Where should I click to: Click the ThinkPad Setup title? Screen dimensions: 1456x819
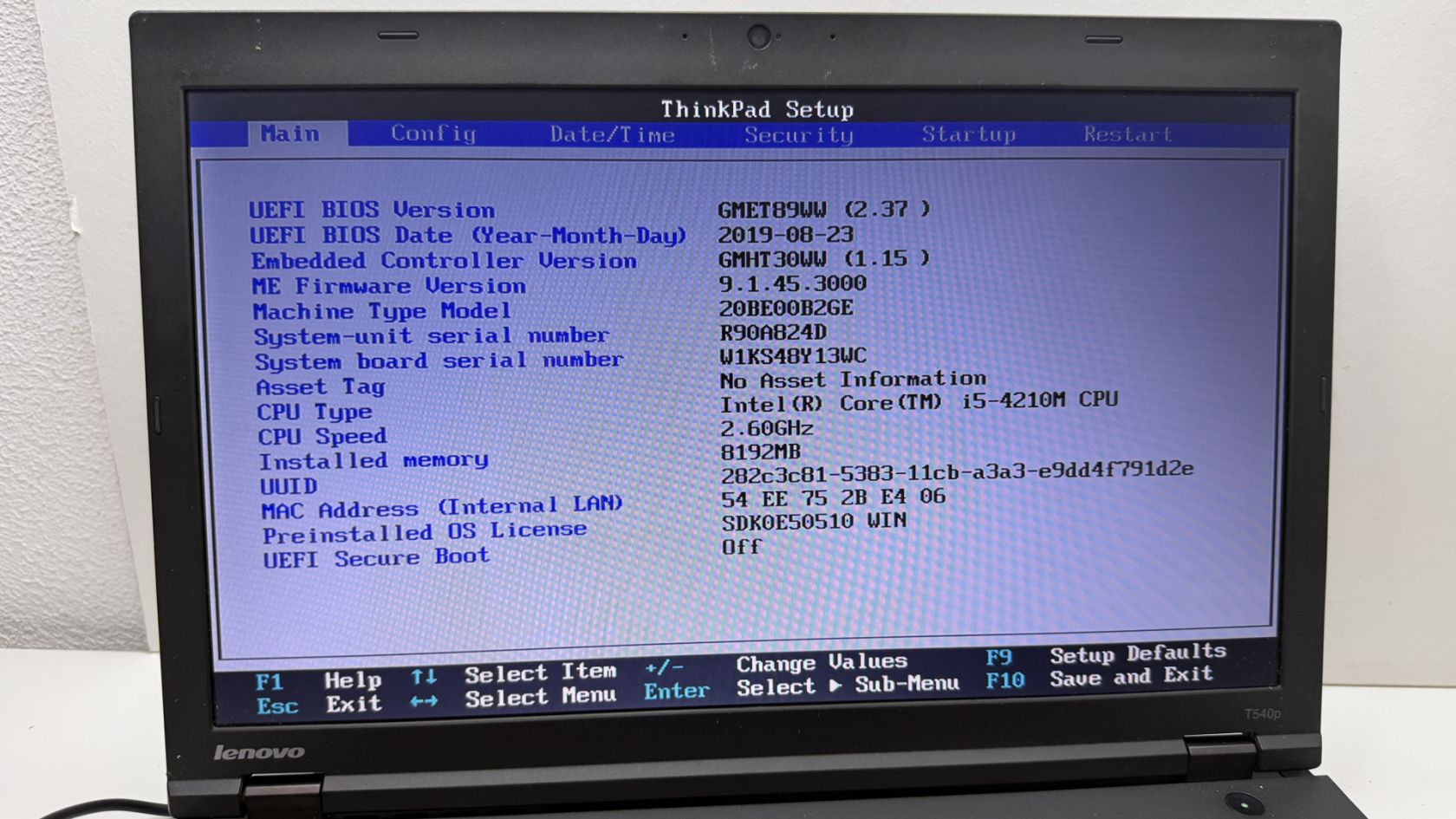point(757,109)
